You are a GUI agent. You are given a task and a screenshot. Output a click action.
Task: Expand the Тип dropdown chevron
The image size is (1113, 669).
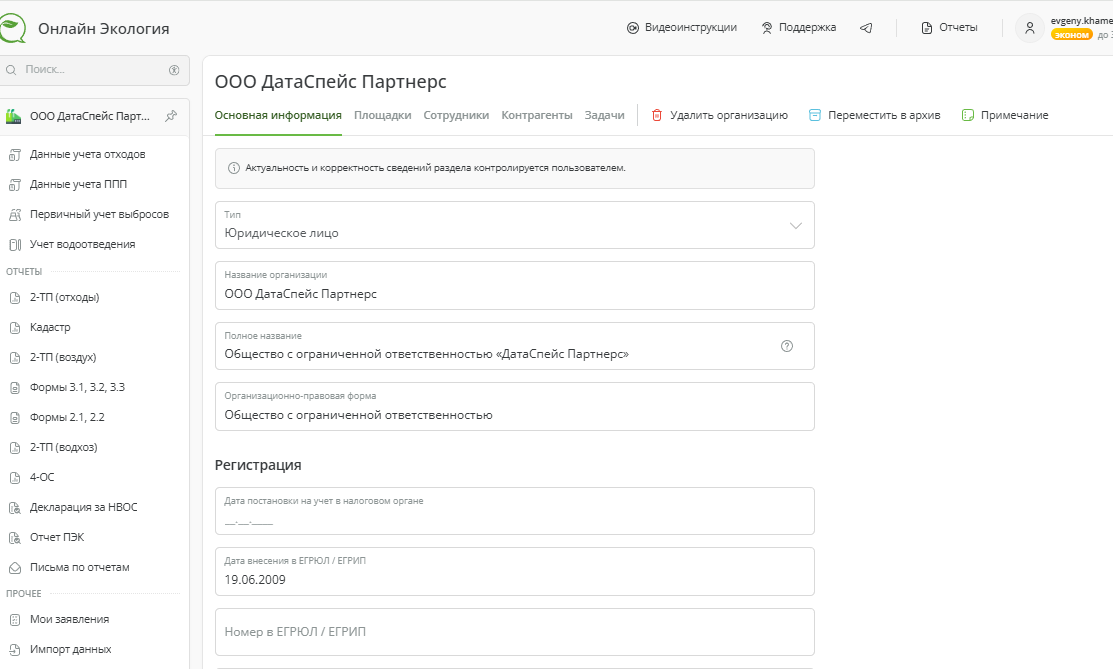click(796, 226)
